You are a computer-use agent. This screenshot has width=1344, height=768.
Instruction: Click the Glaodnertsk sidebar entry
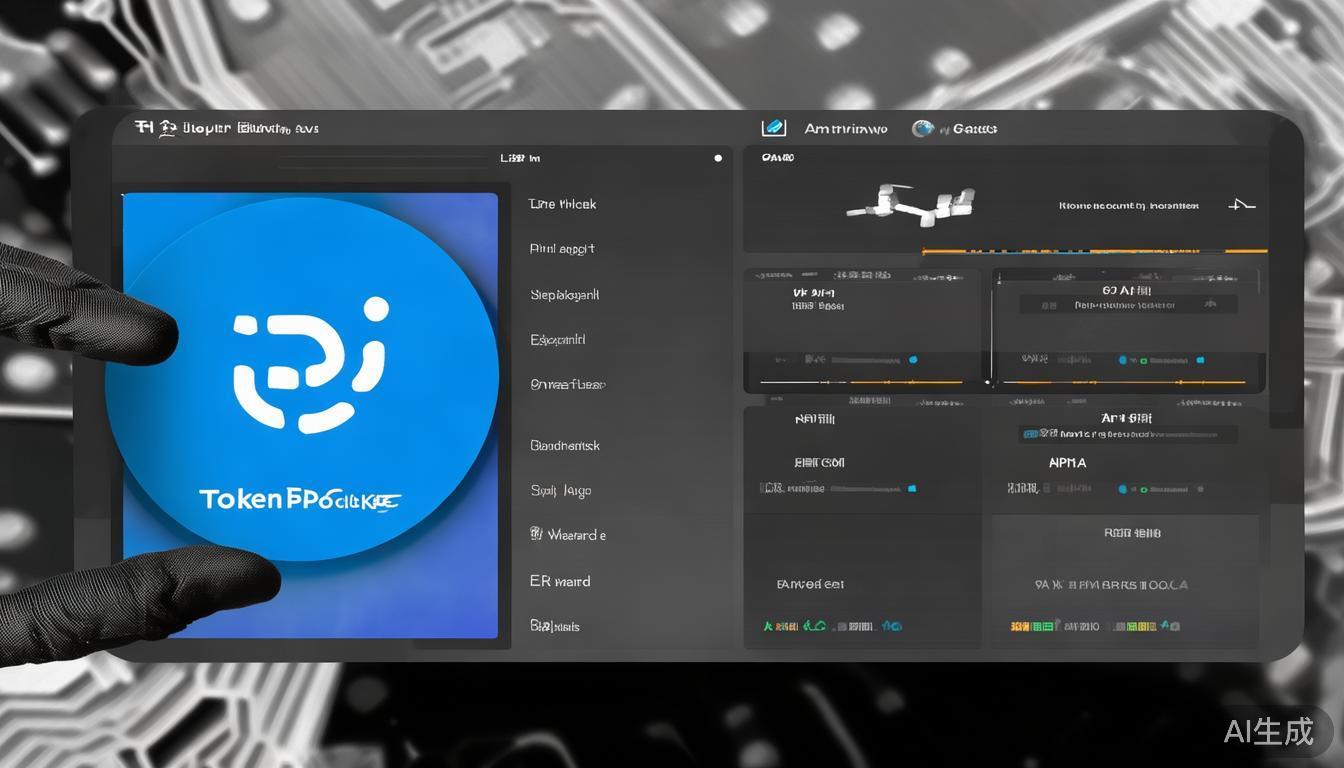click(565, 445)
